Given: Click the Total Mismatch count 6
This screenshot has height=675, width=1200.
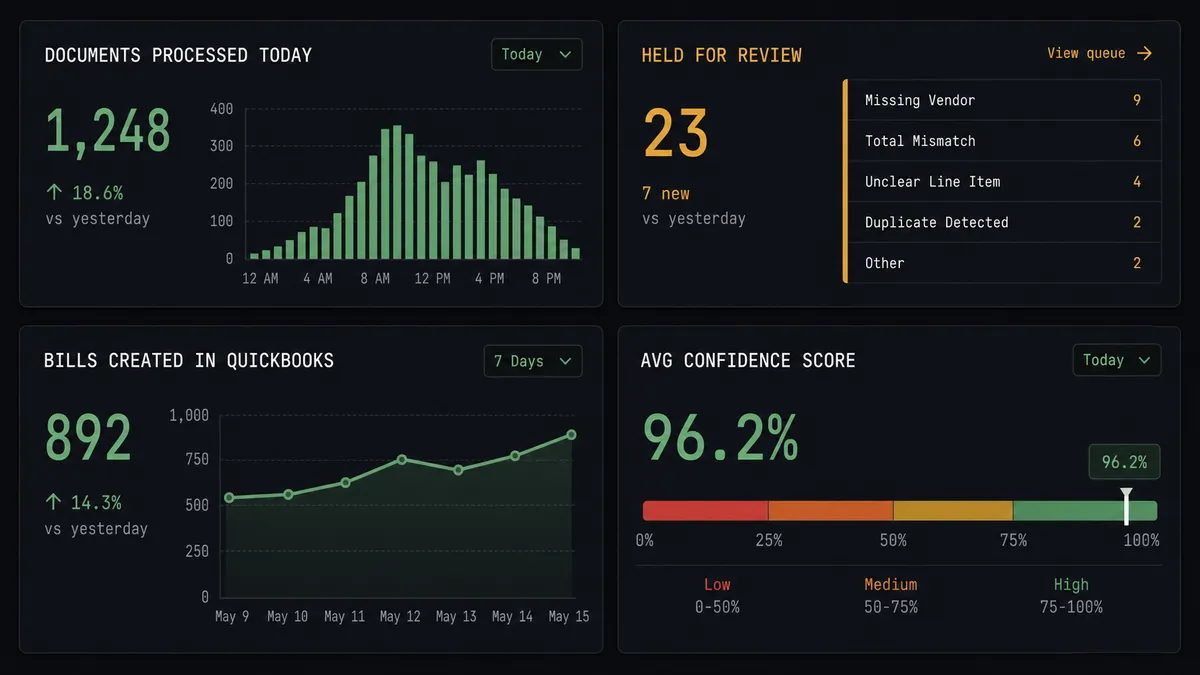Looking at the screenshot, I should click(1137, 141).
